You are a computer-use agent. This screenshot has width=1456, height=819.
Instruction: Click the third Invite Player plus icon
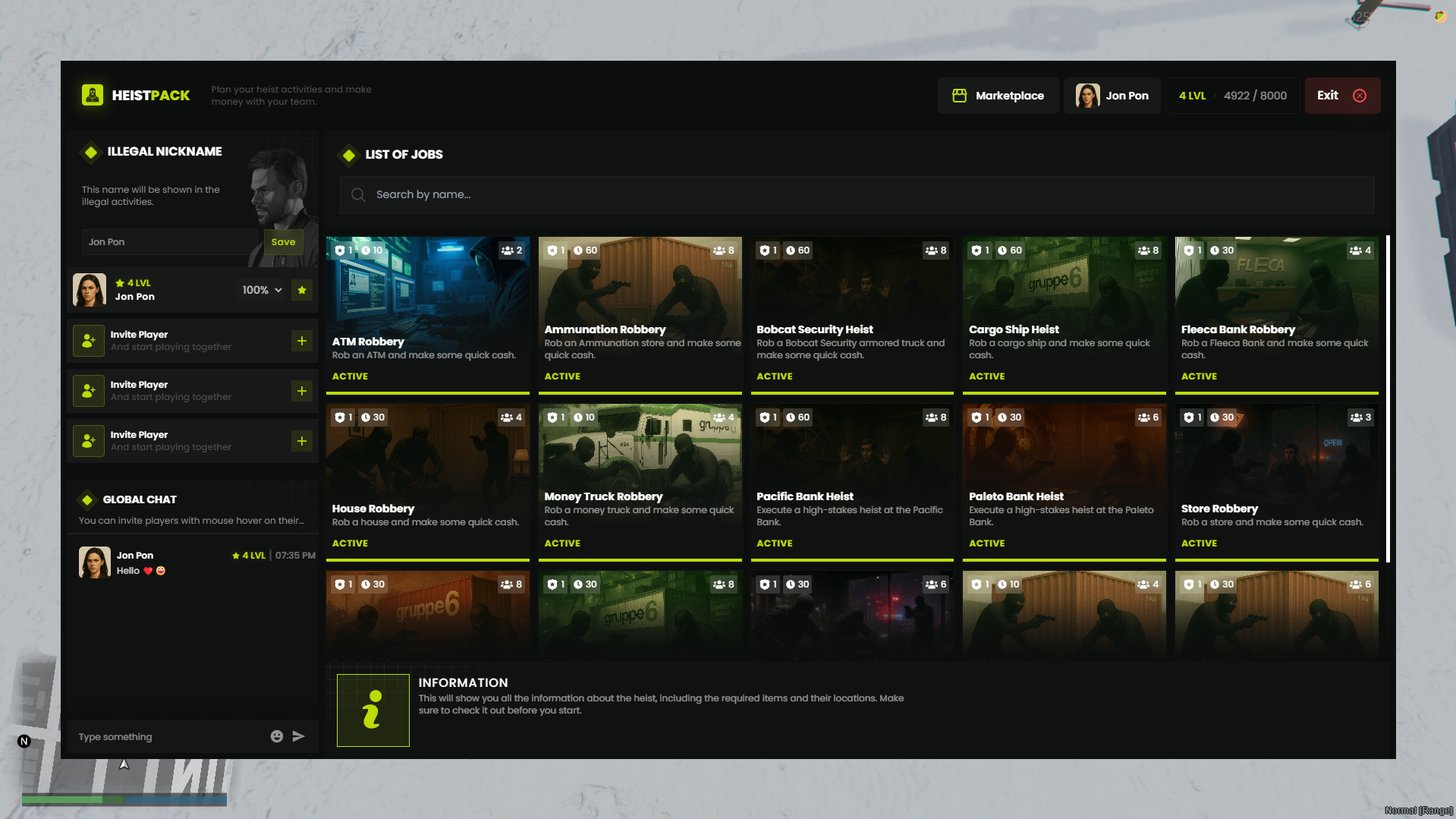click(302, 441)
